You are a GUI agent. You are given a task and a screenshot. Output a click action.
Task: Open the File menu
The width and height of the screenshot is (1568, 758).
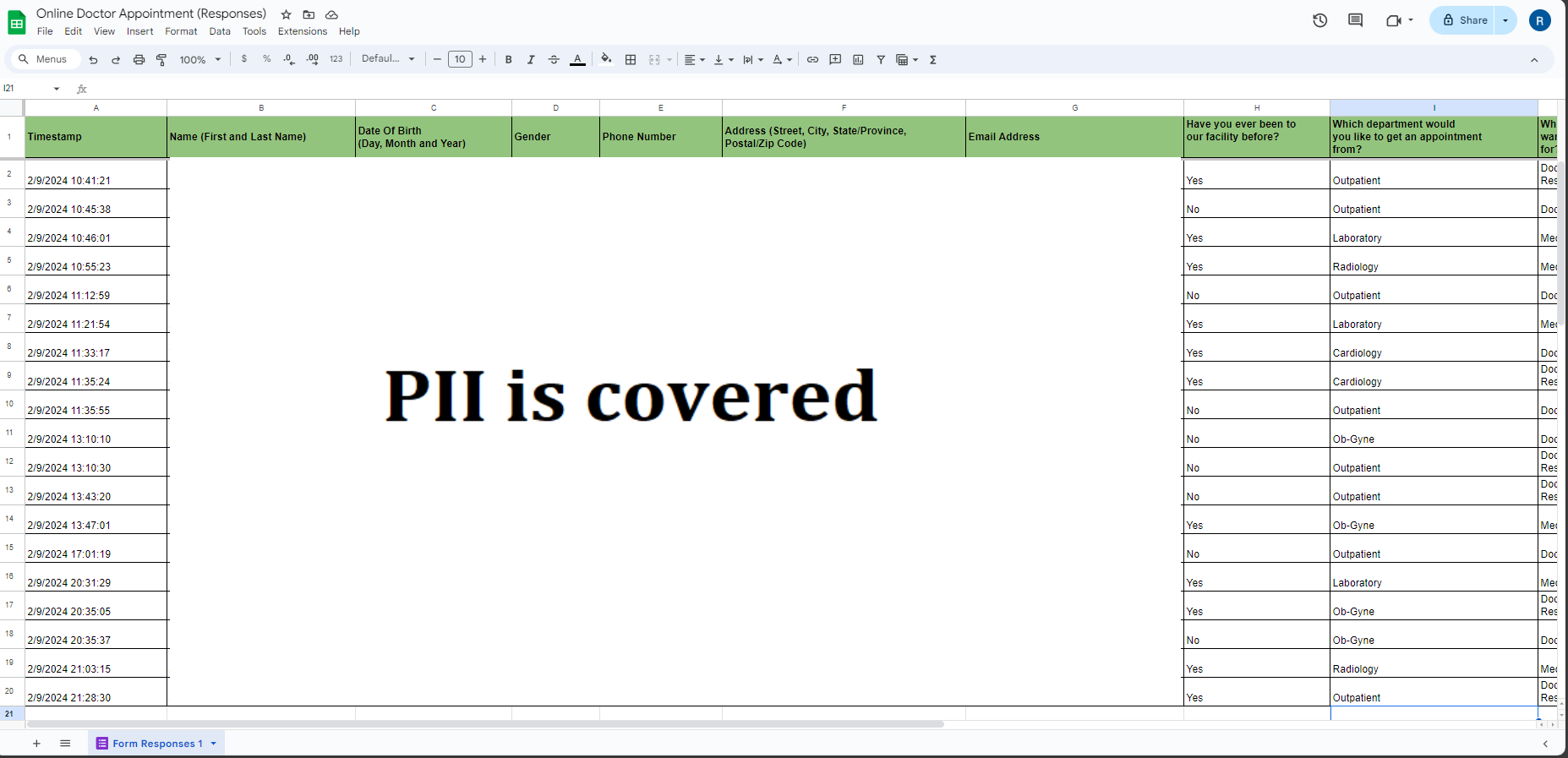(45, 31)
